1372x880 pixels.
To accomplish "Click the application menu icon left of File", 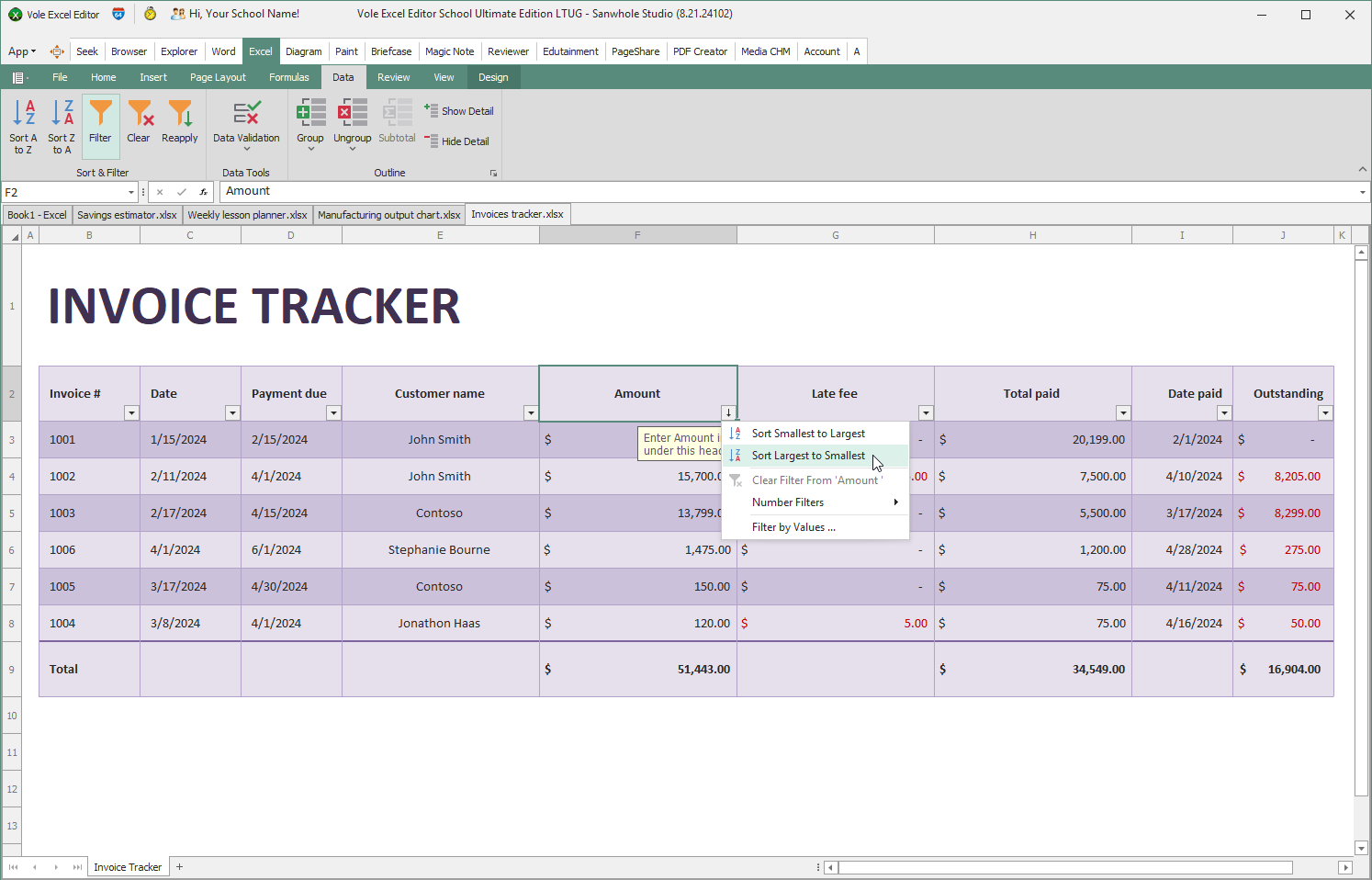I will coord(18,78).
